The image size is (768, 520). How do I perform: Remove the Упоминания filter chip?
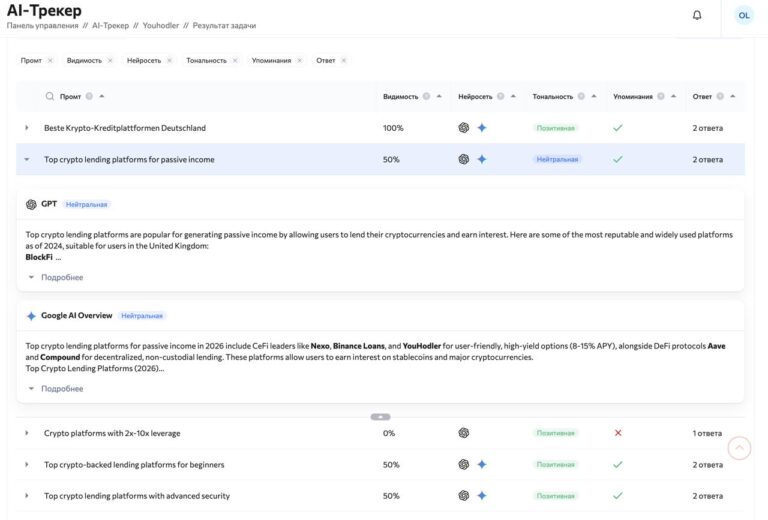[301, 61]
